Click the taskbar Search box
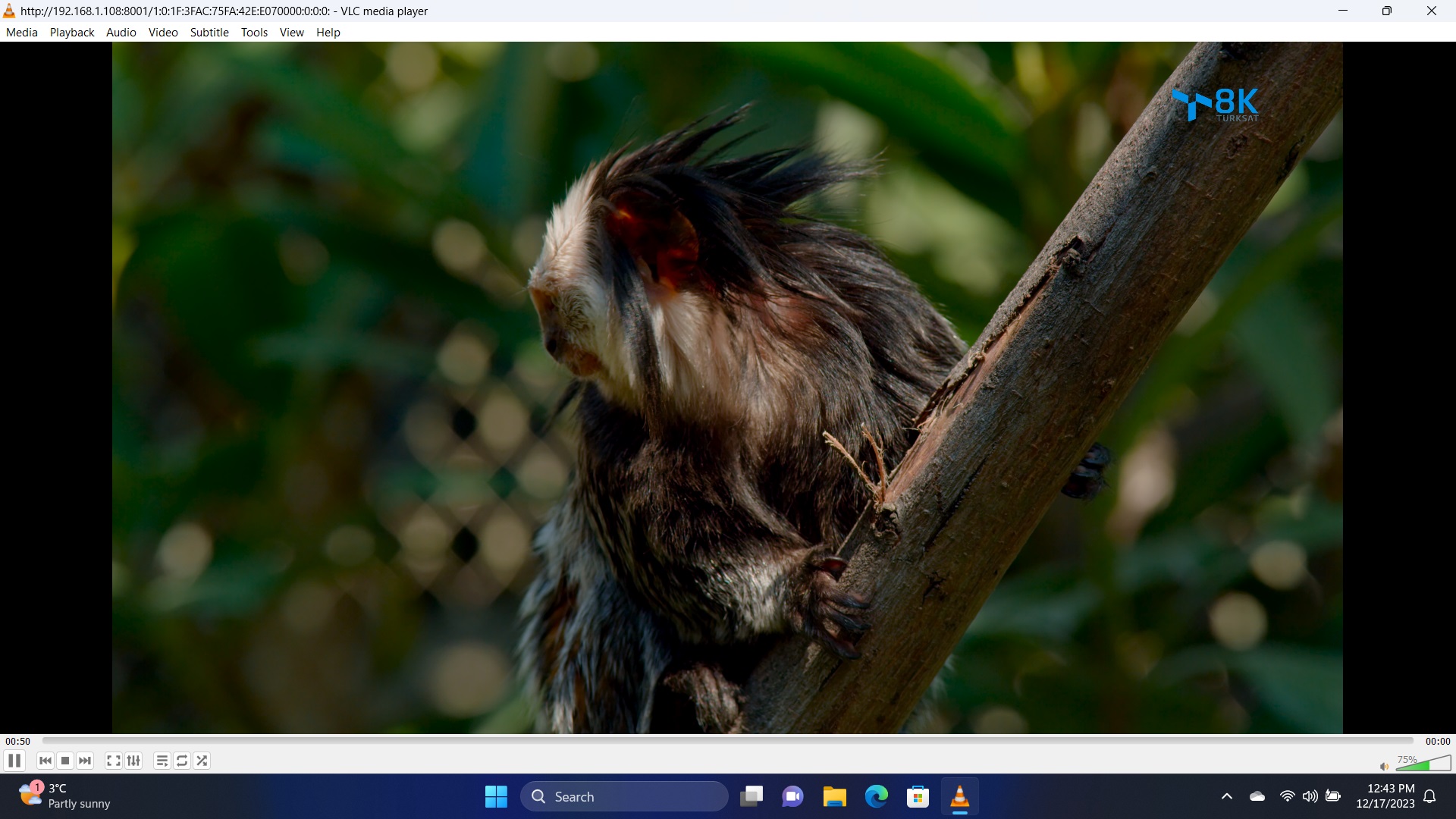 tap(623, 796)
